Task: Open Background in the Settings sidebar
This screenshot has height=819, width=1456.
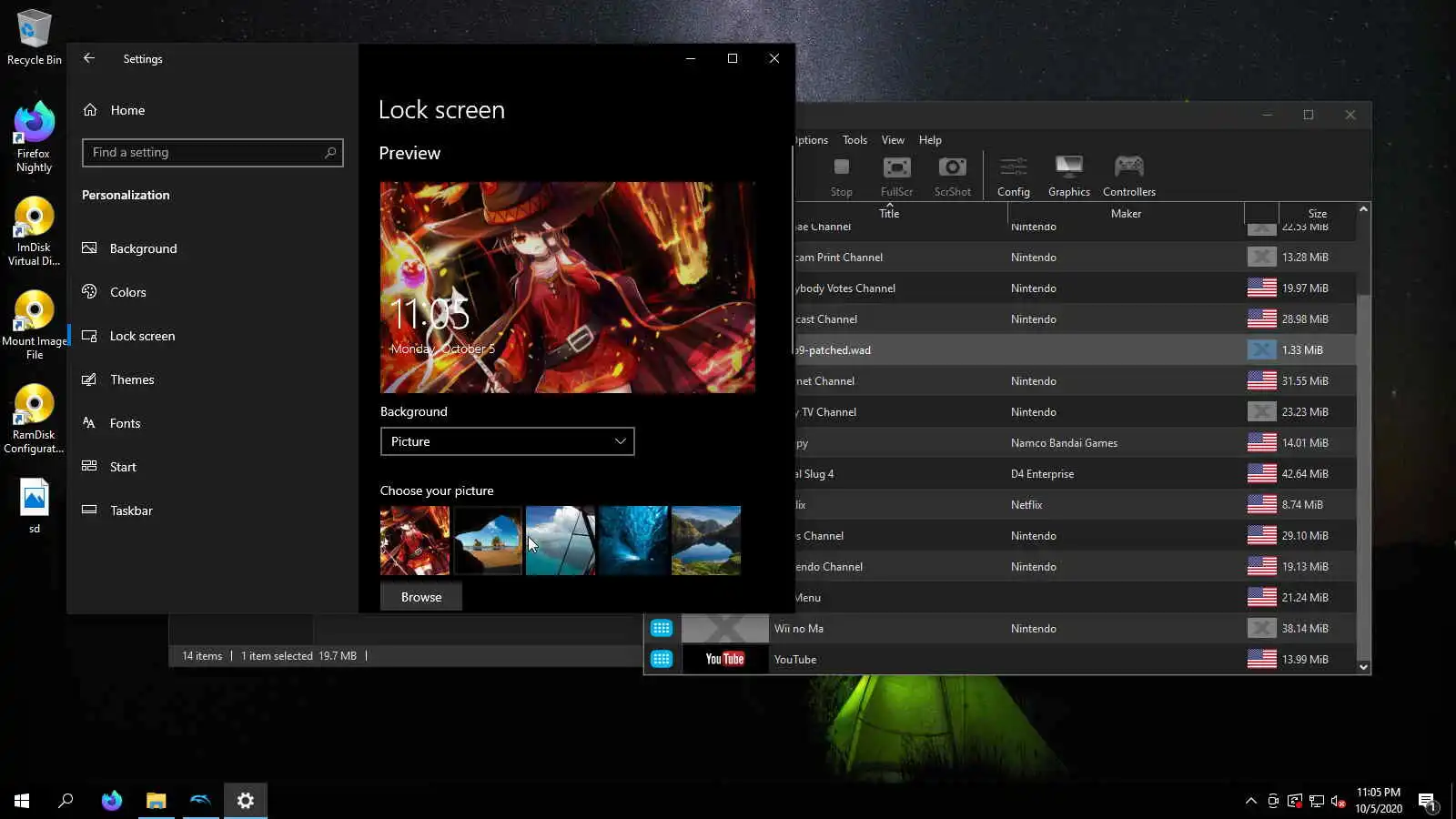Action: click(x=143, y=248)
